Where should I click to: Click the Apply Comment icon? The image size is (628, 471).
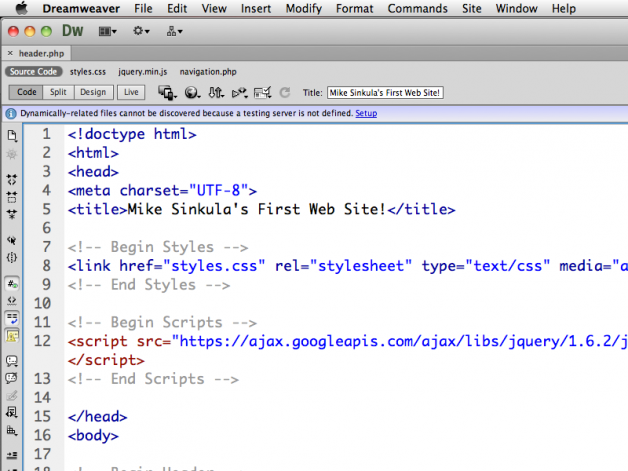[12, 361]
